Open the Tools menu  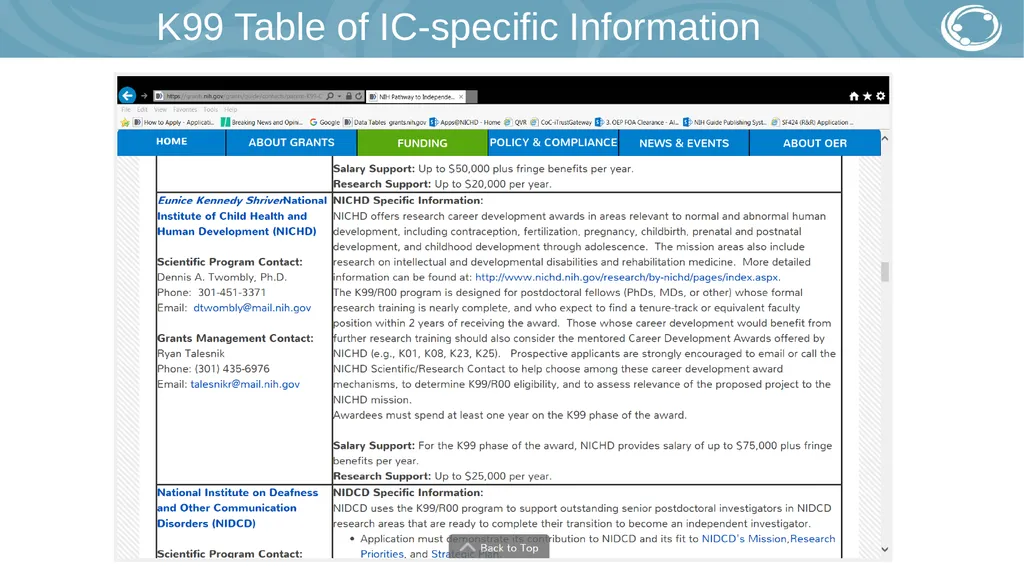coord(210,110)
